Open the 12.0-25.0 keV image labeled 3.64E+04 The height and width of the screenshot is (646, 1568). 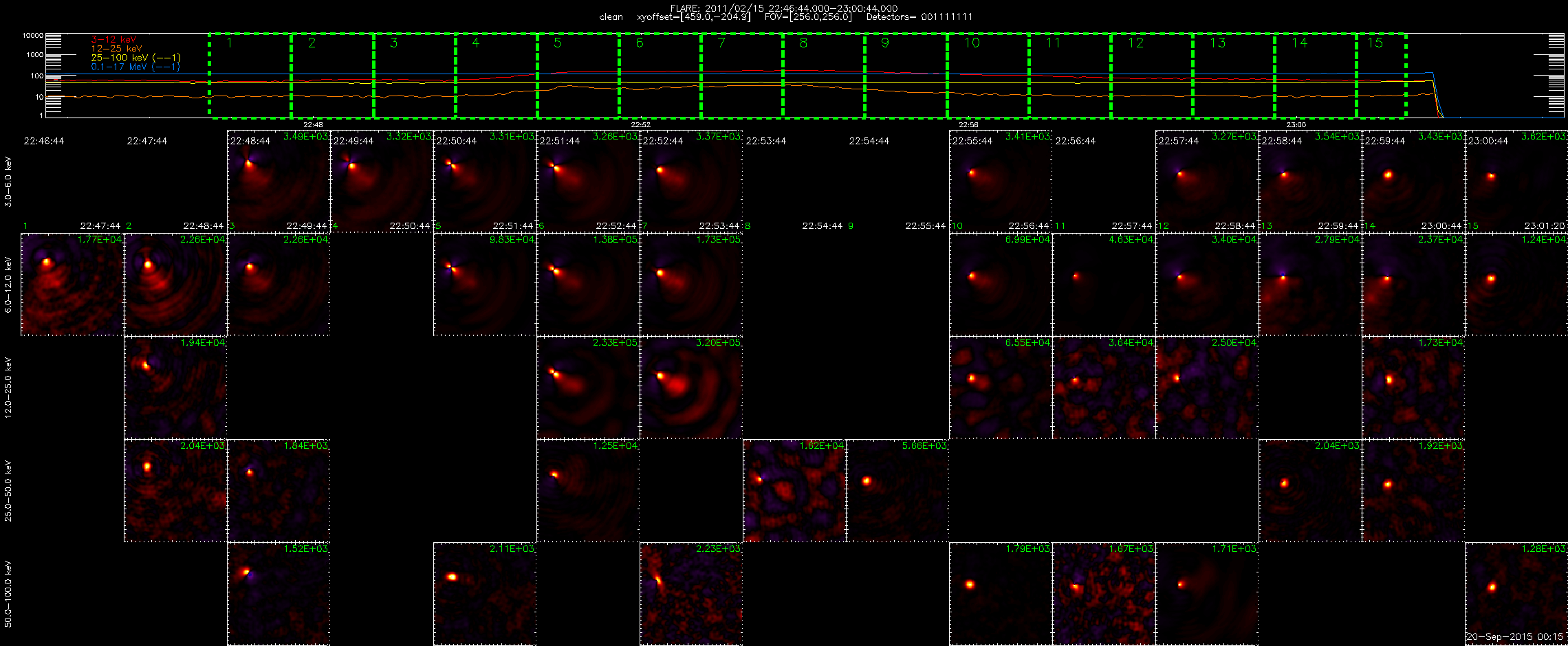tap(1104, 388)
